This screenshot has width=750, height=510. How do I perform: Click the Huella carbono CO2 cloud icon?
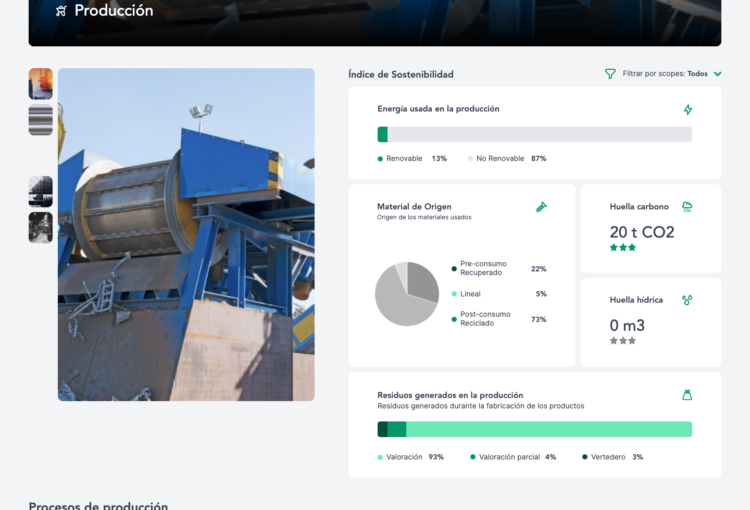(687, 207)
